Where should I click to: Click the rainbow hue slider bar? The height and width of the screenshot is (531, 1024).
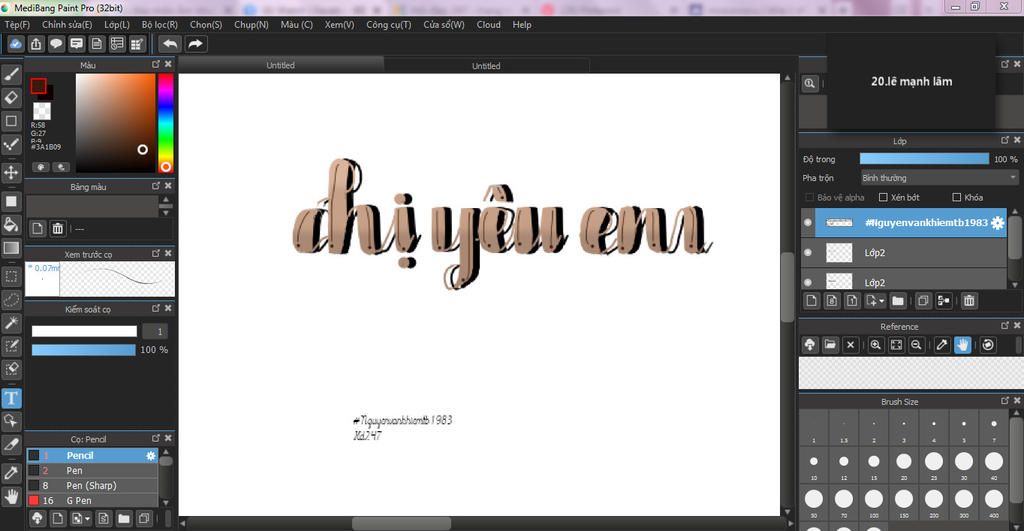[x=166, y=123]
